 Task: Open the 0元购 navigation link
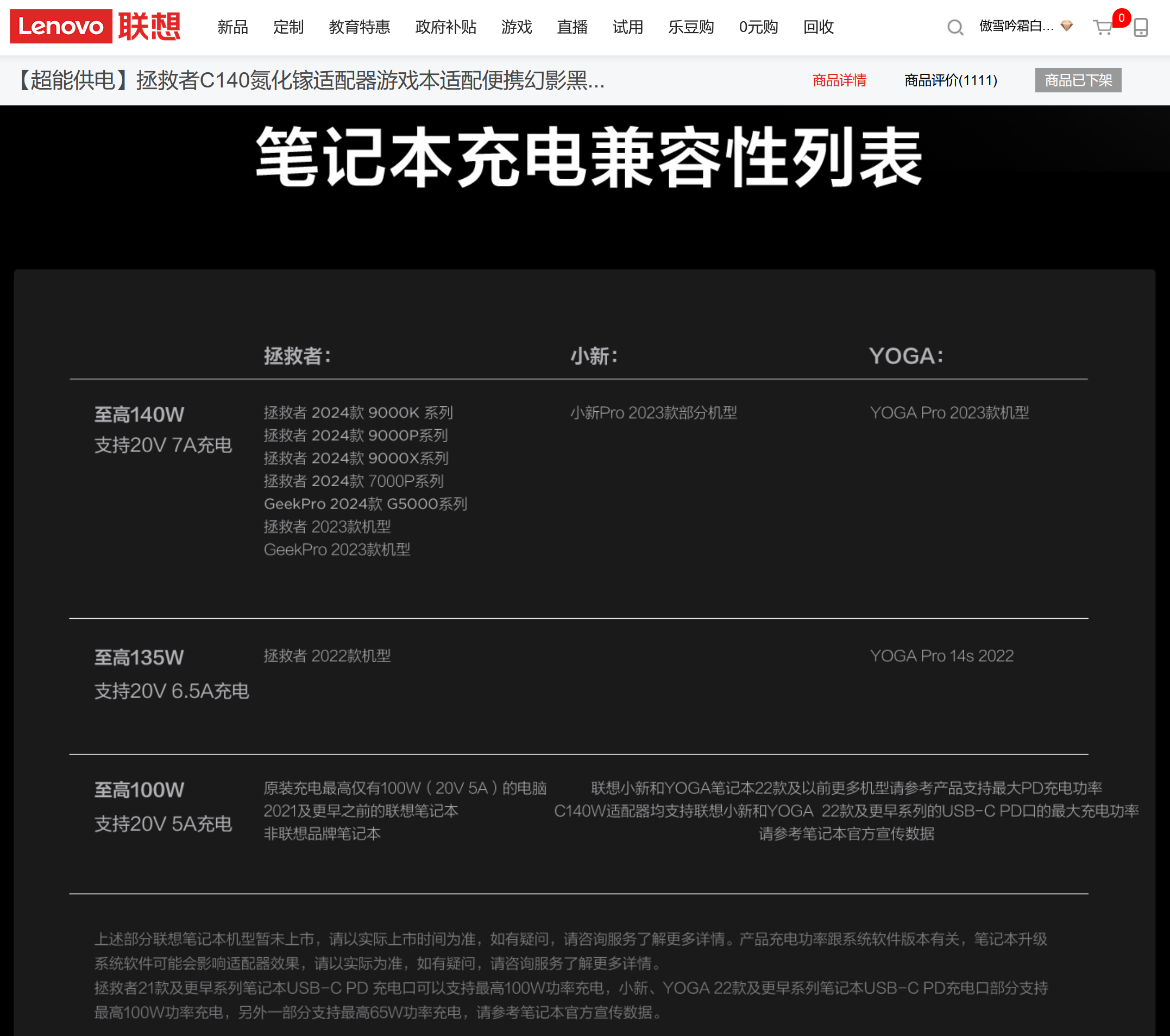(758, 27)
